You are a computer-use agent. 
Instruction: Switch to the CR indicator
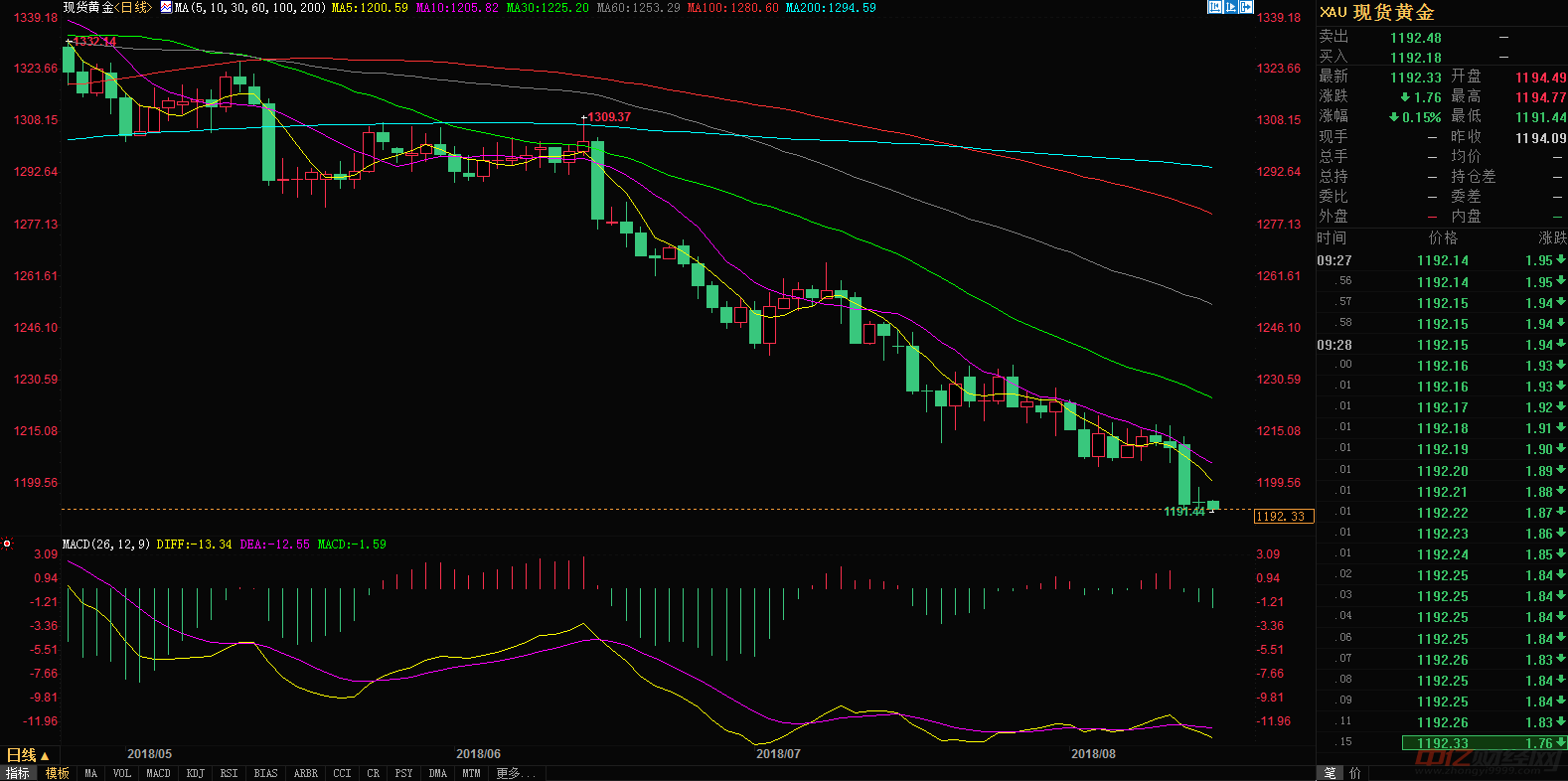(x=374, y=773)
